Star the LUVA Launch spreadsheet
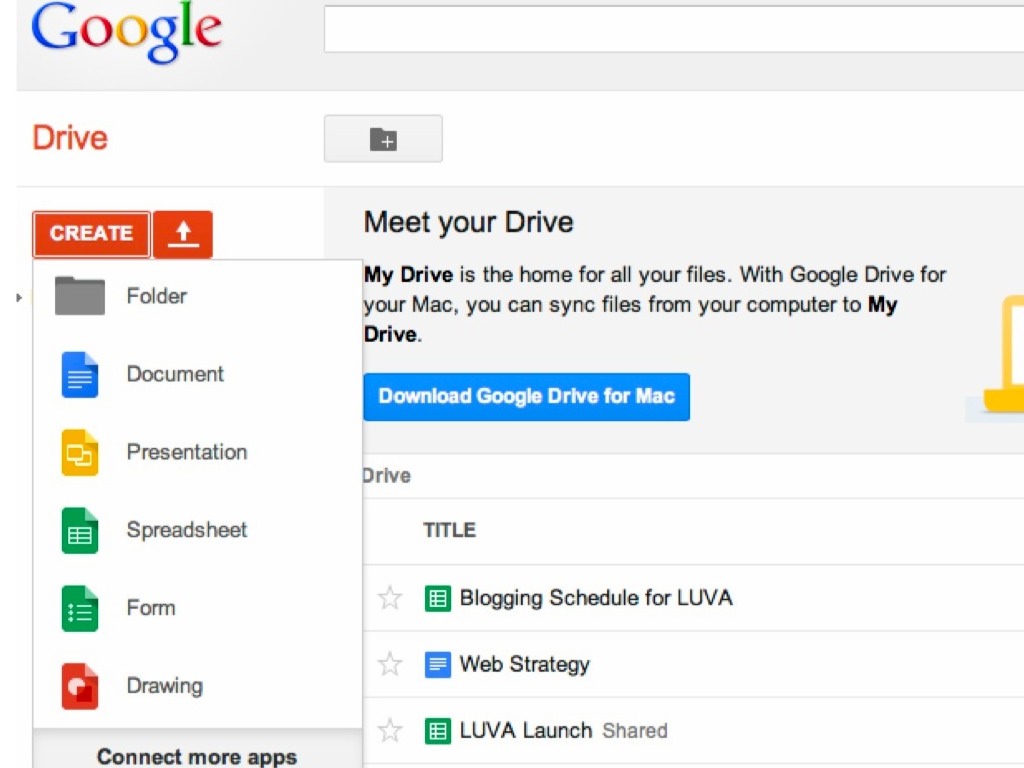Screen dimensions: 1024x768 point(390,731)
